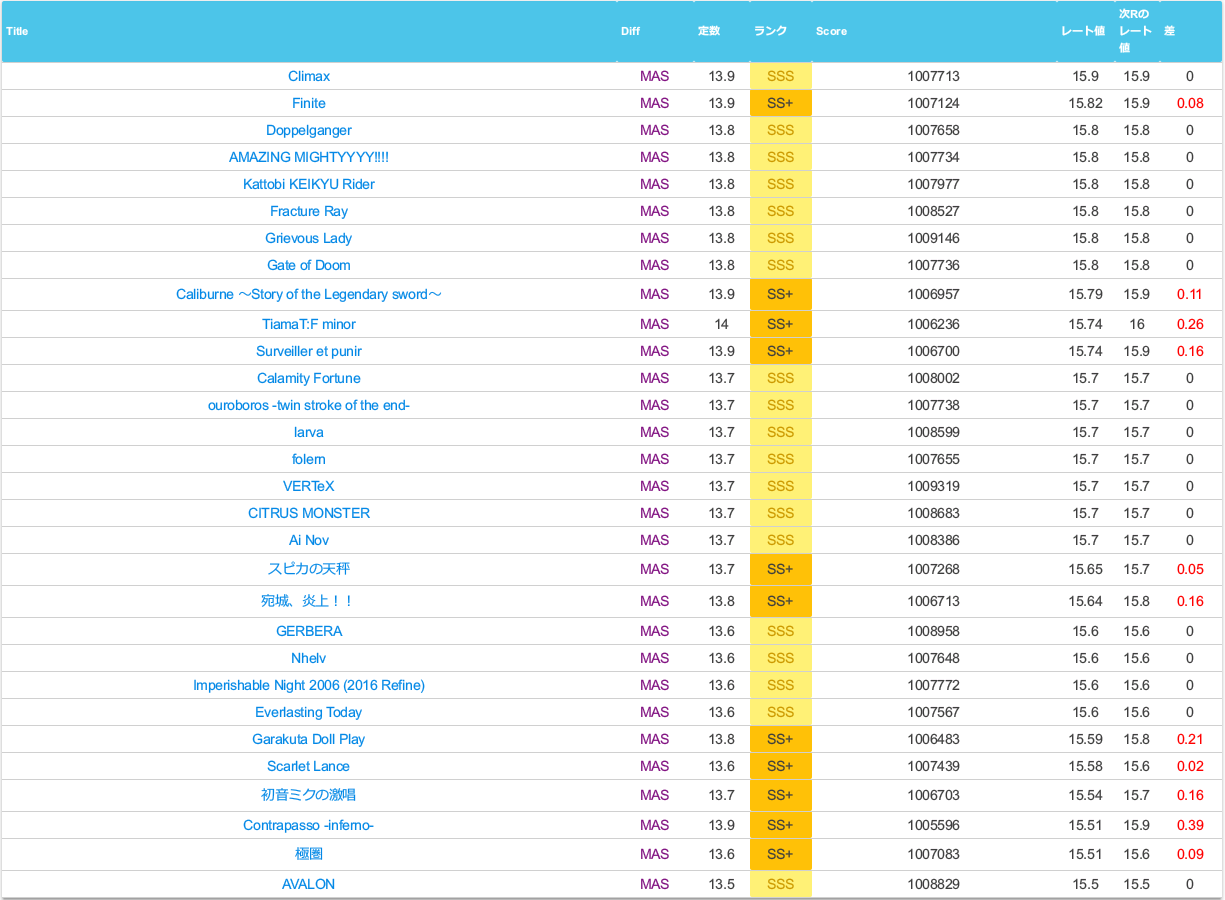This screenshot has width=1225, height=900.
Task: Sort by the ランク column header
Action: coord(770,31)
